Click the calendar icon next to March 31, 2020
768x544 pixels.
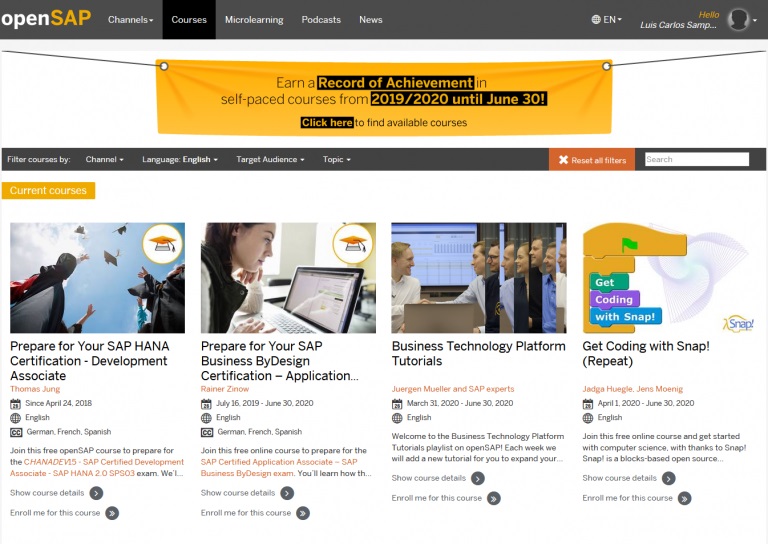coord(397,404)
